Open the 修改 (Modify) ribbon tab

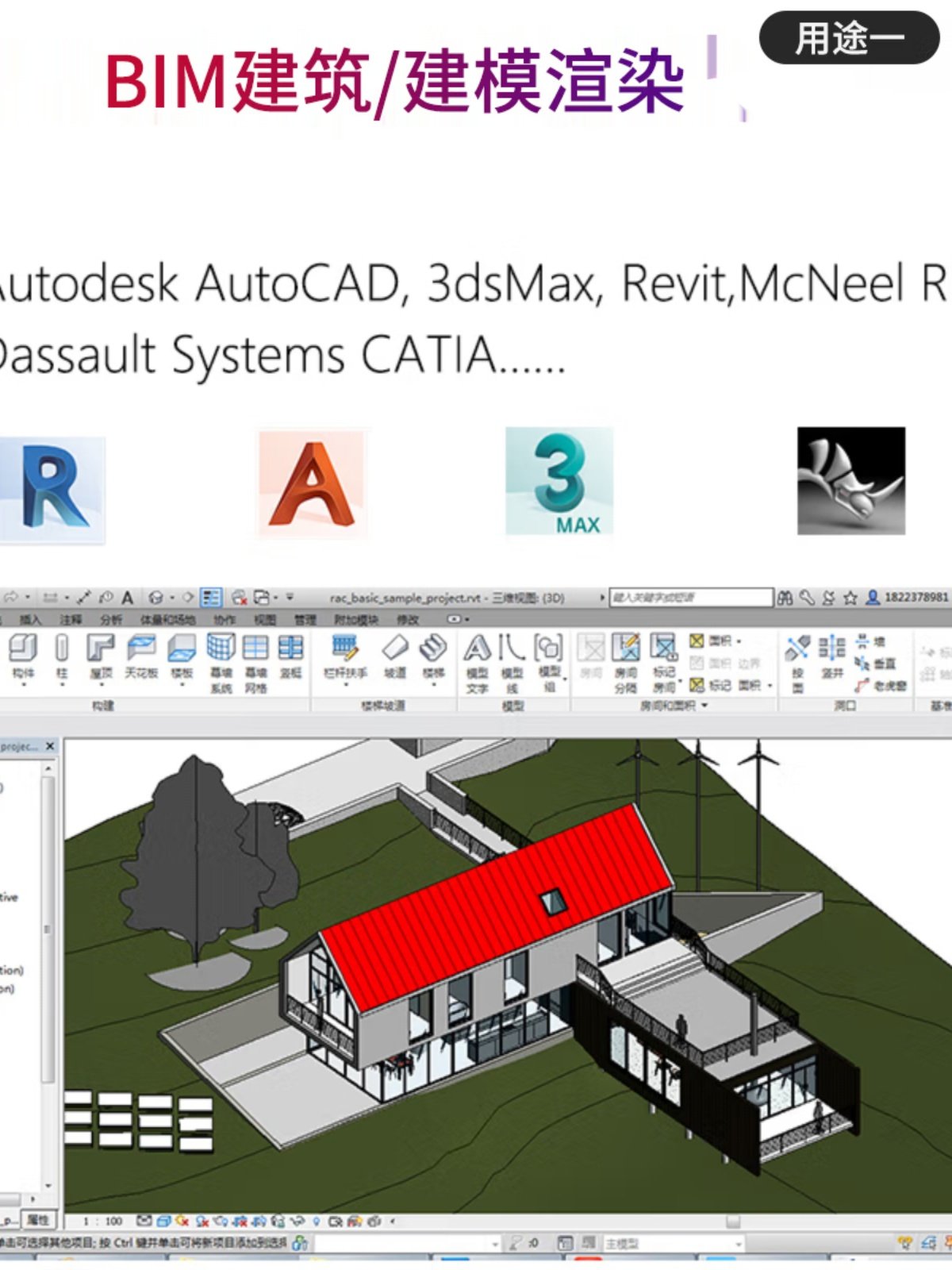[408, 619]
